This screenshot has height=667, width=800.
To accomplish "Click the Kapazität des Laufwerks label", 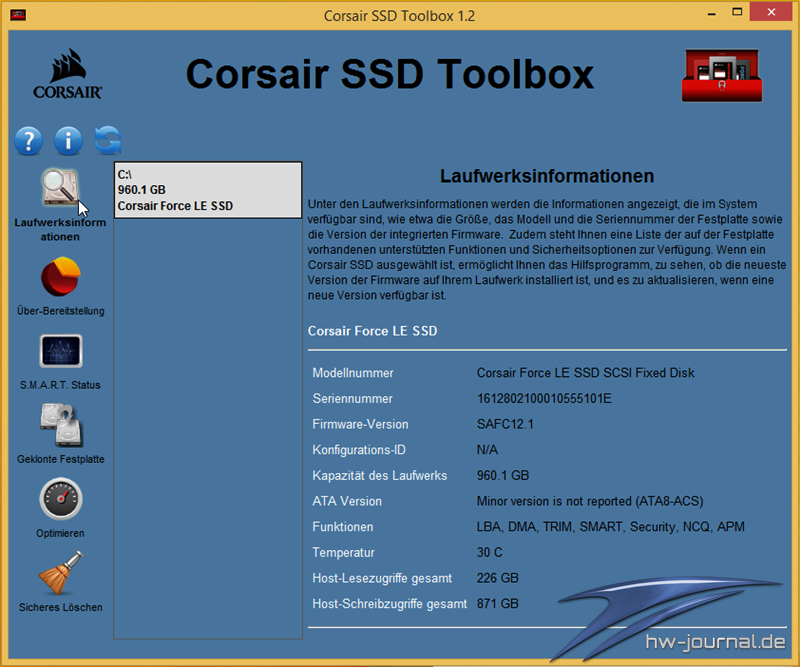I will coord(380,476).
